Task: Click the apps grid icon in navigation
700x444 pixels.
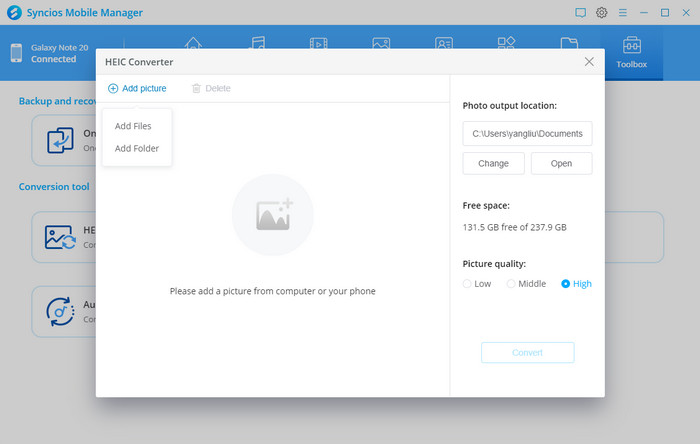Action: [x=506, y=44]
